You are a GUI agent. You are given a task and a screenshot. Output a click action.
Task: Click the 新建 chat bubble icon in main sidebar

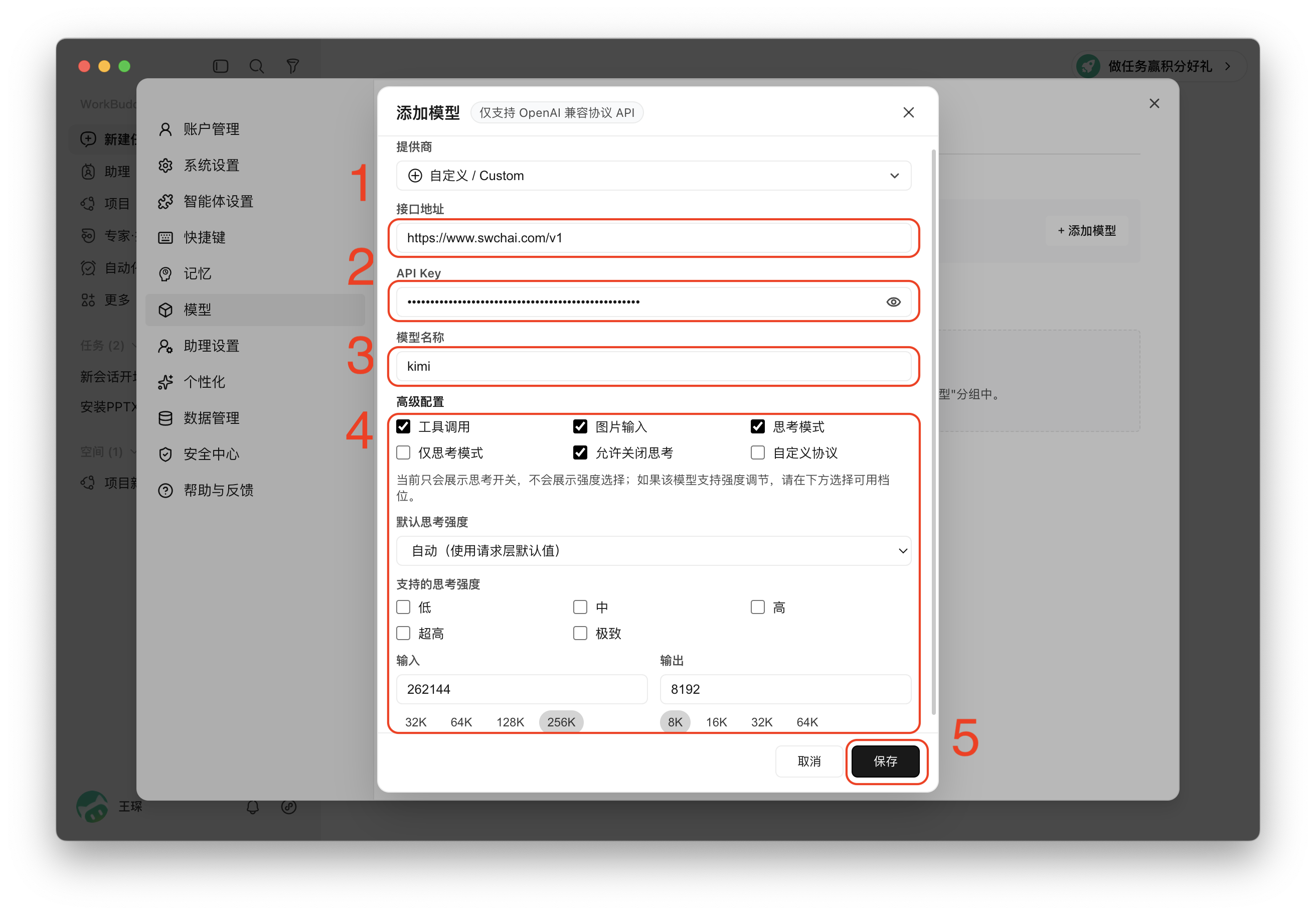tap(88, 139)
